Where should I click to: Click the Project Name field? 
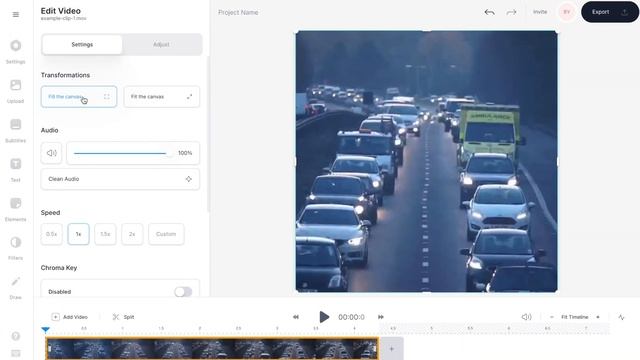(x=238, y=13)
